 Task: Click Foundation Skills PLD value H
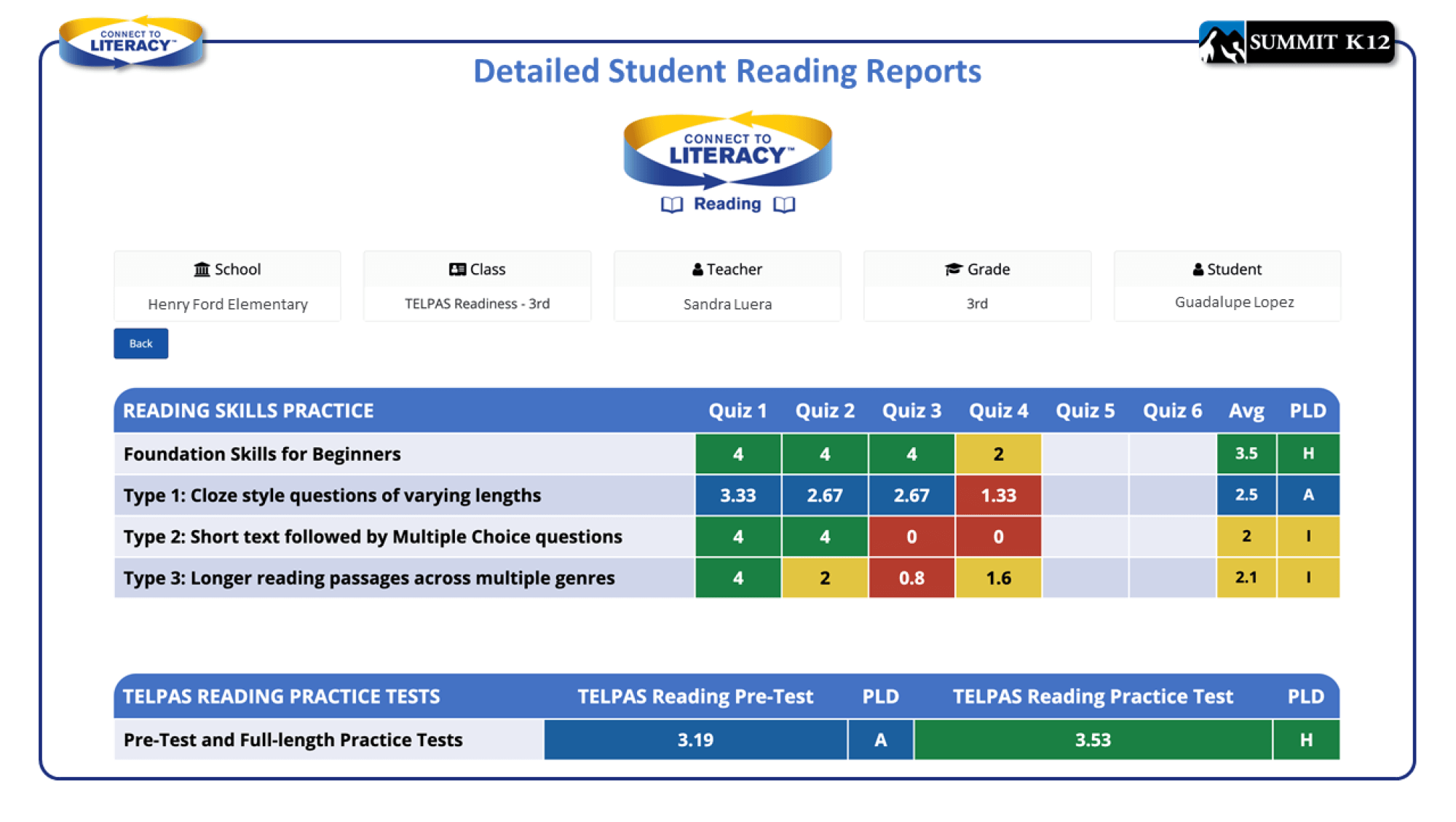[1308, 454]
